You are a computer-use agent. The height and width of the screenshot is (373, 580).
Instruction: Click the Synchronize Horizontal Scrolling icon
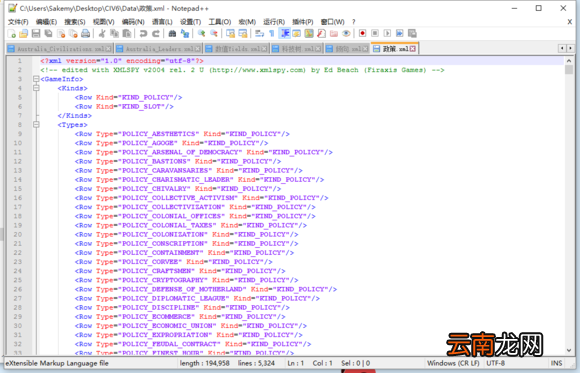click(x=243, y=34)
